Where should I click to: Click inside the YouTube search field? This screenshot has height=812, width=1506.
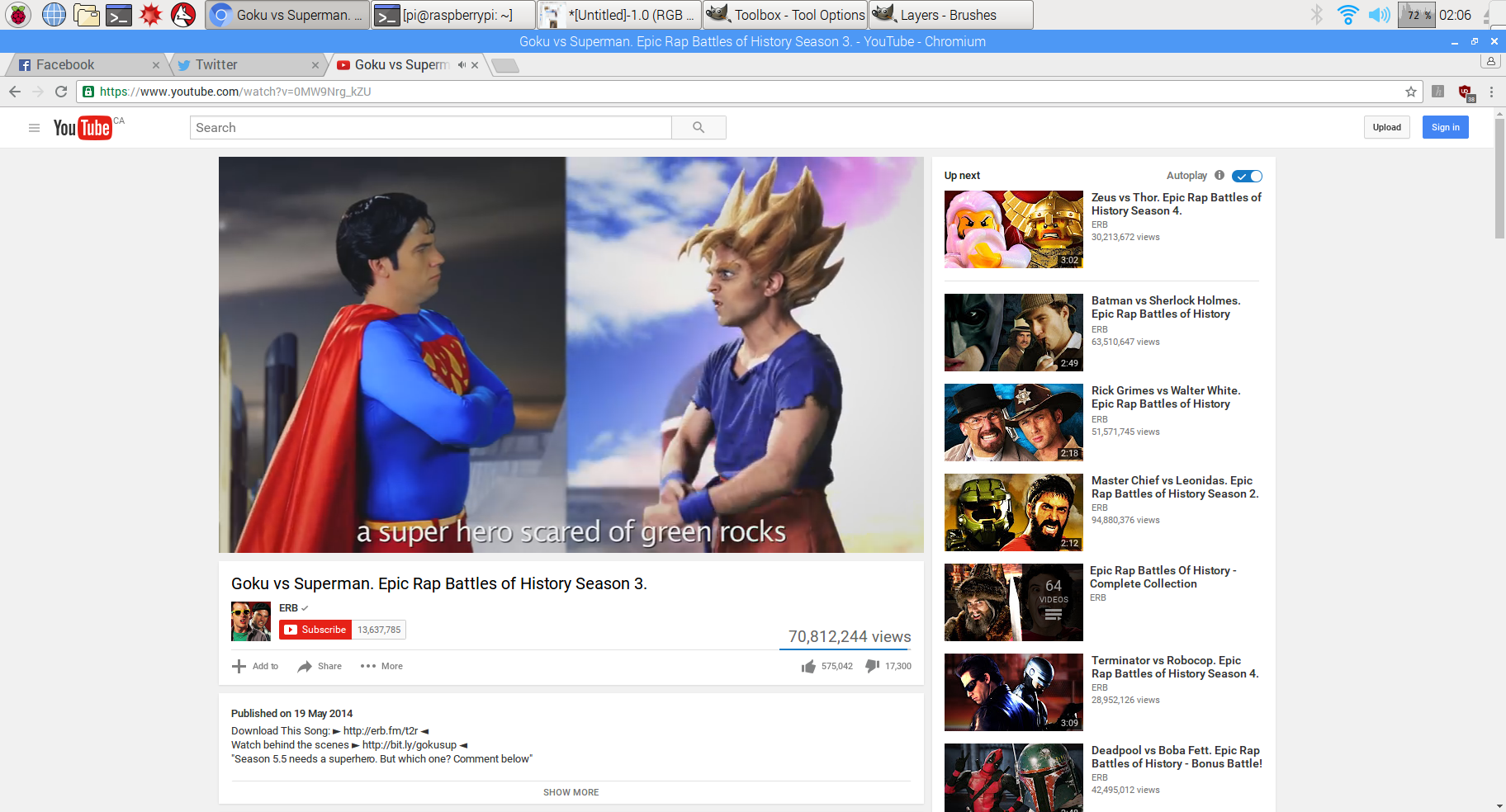pos(431,128)
